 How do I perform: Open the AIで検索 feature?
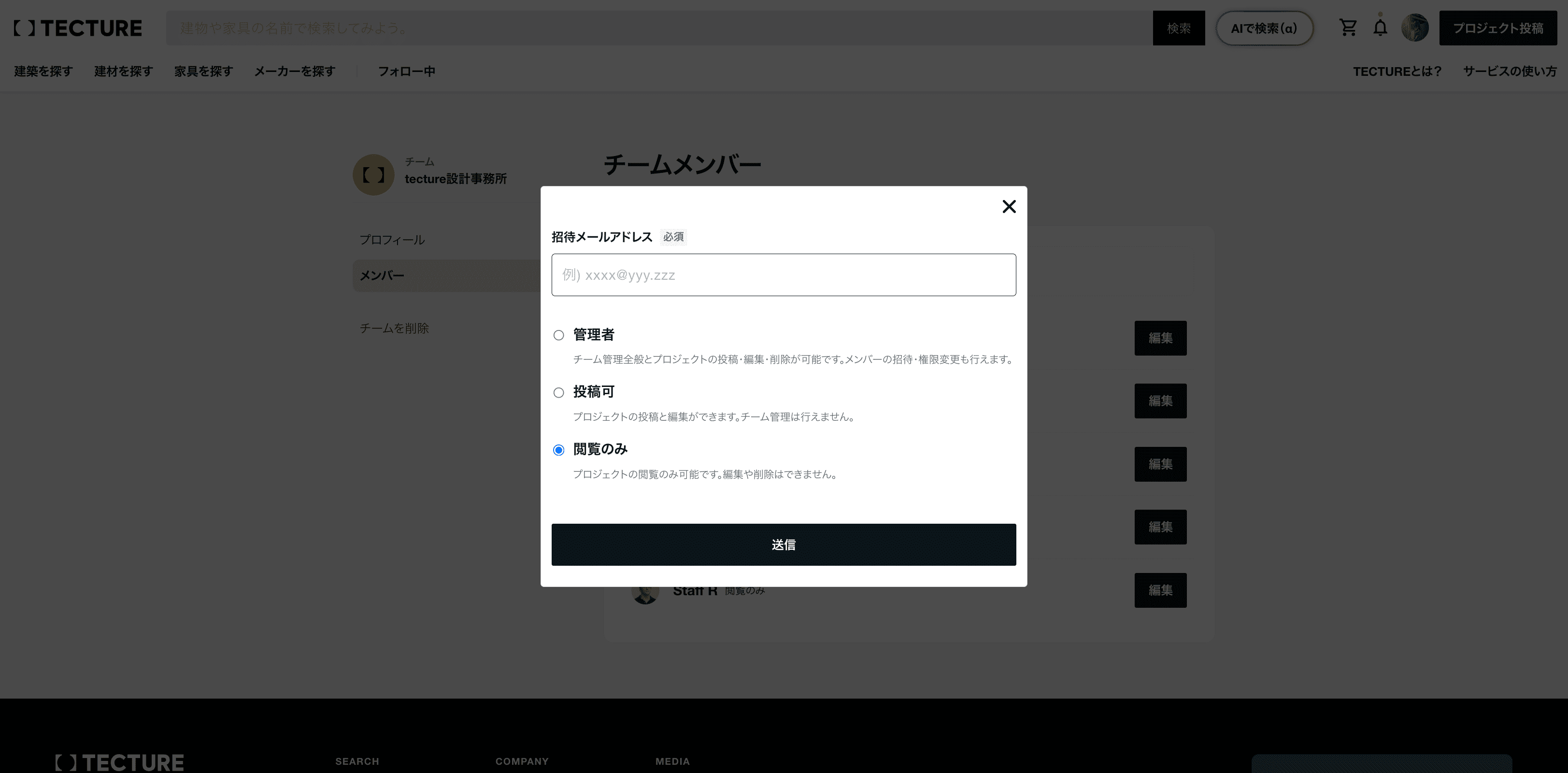(1264, 28)
